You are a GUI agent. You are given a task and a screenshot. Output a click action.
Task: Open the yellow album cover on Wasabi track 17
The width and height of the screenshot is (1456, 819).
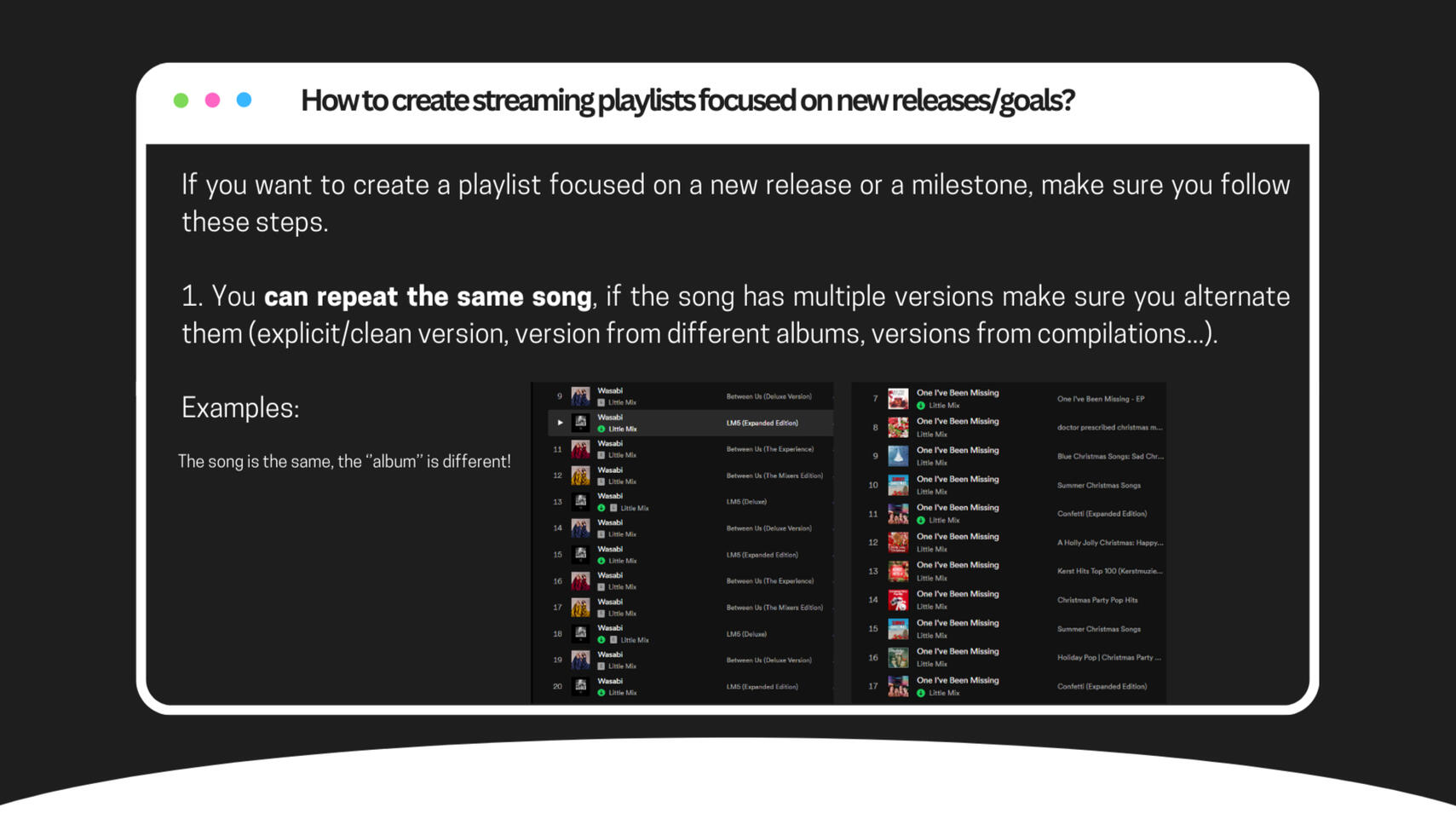(x=580, y=608)
